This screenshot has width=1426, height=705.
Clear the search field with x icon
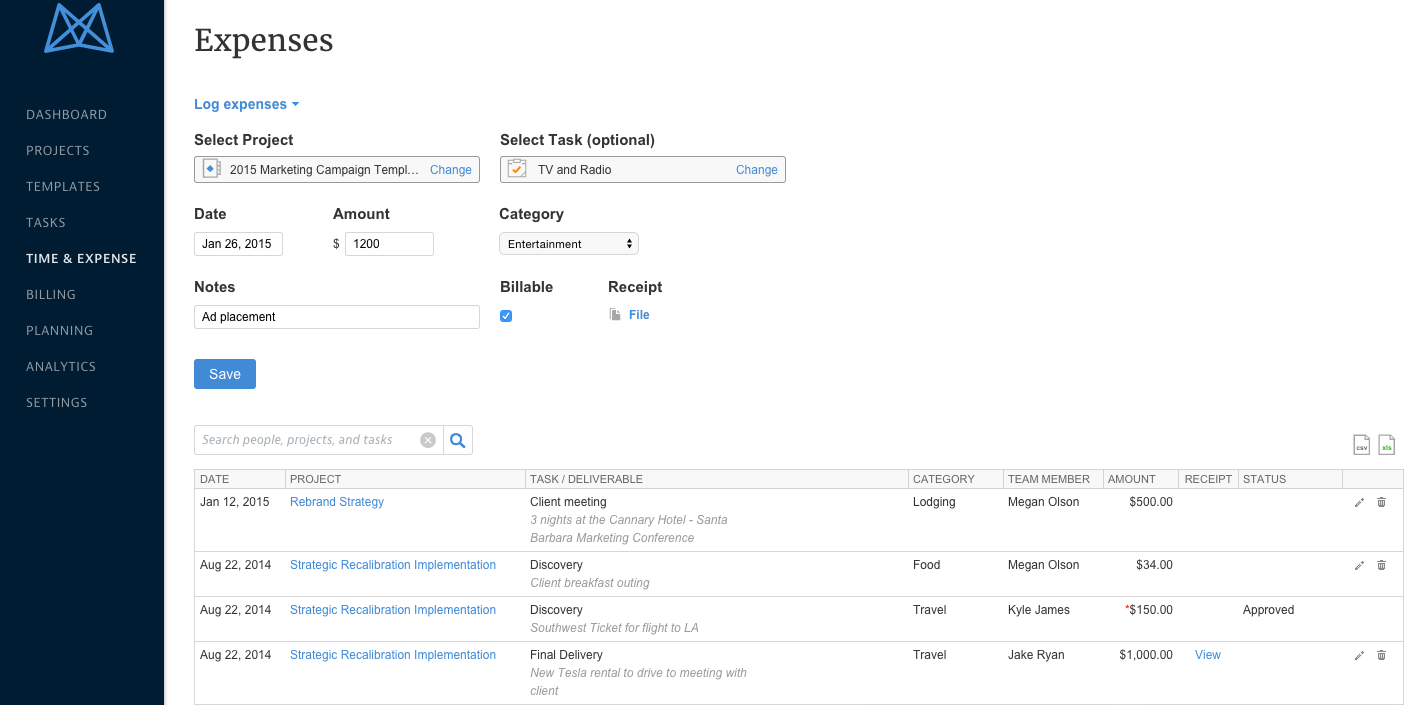click(x=428, y=440)
